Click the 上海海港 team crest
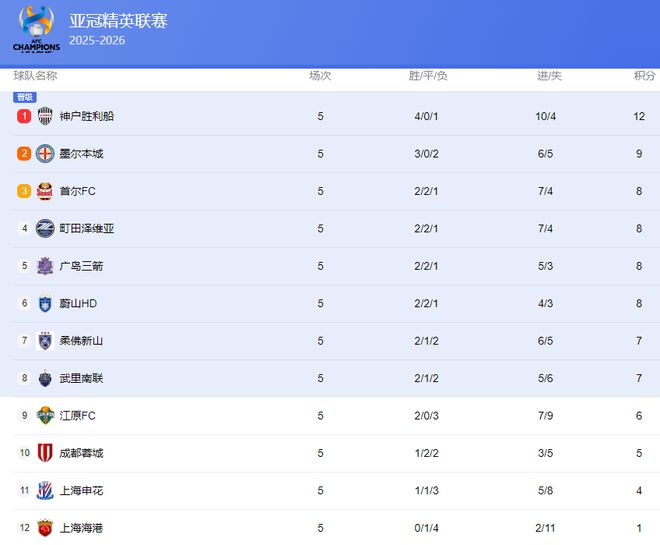 click(45, 528)
